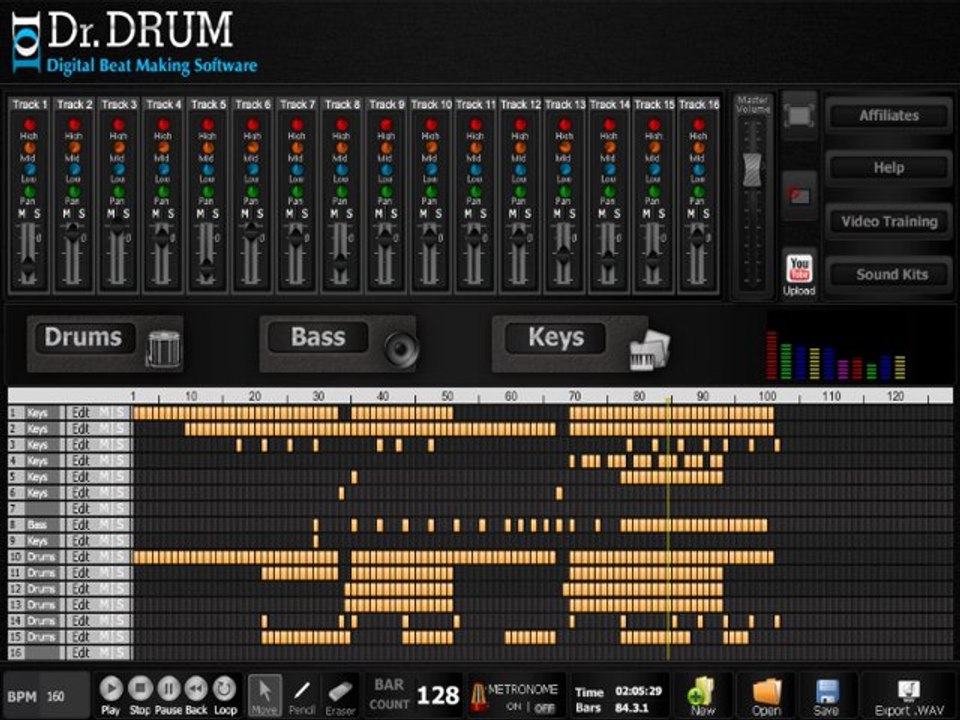The image size is (960, 720).
Task: Click Edit on empty row 16
Action: pos(81,653)
